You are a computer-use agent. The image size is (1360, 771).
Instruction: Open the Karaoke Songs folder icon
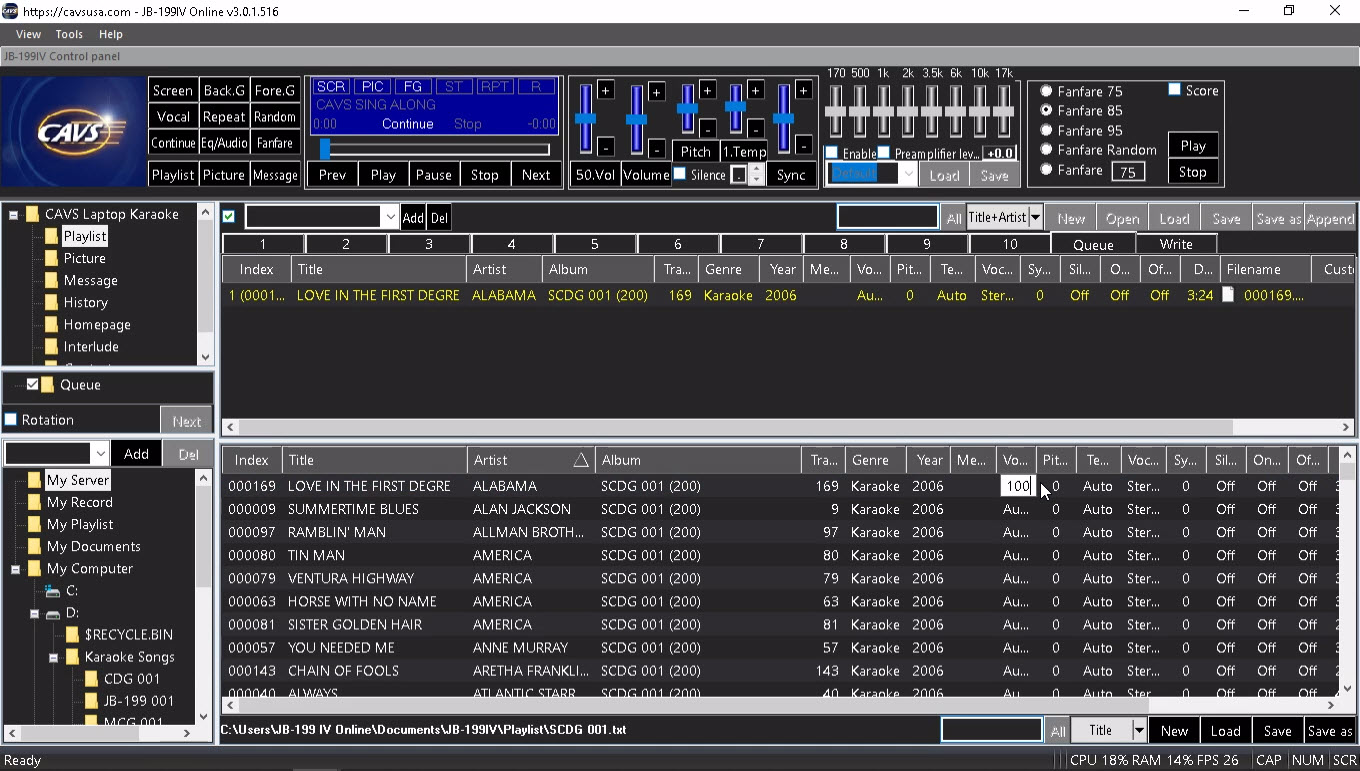72,656
